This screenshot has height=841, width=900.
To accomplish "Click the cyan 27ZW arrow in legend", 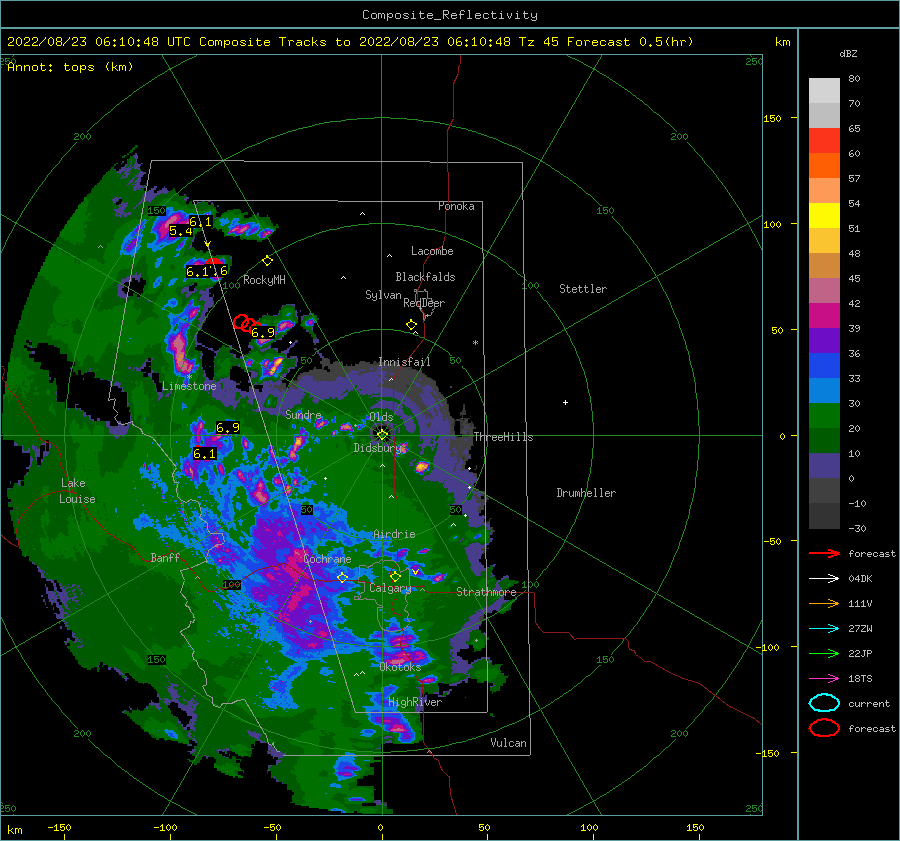I will (x=824, y=628).
